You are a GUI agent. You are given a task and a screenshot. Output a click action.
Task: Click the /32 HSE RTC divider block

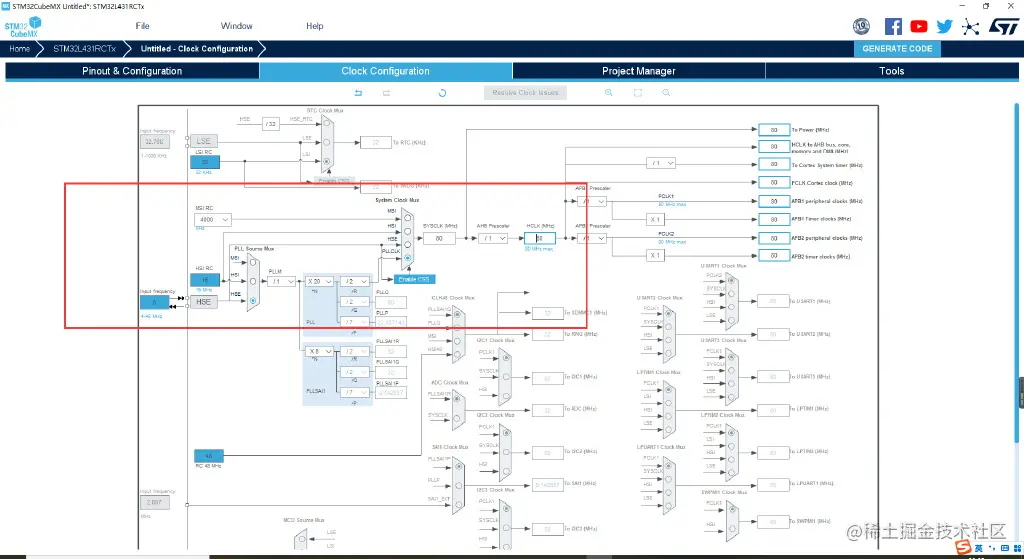271,123
